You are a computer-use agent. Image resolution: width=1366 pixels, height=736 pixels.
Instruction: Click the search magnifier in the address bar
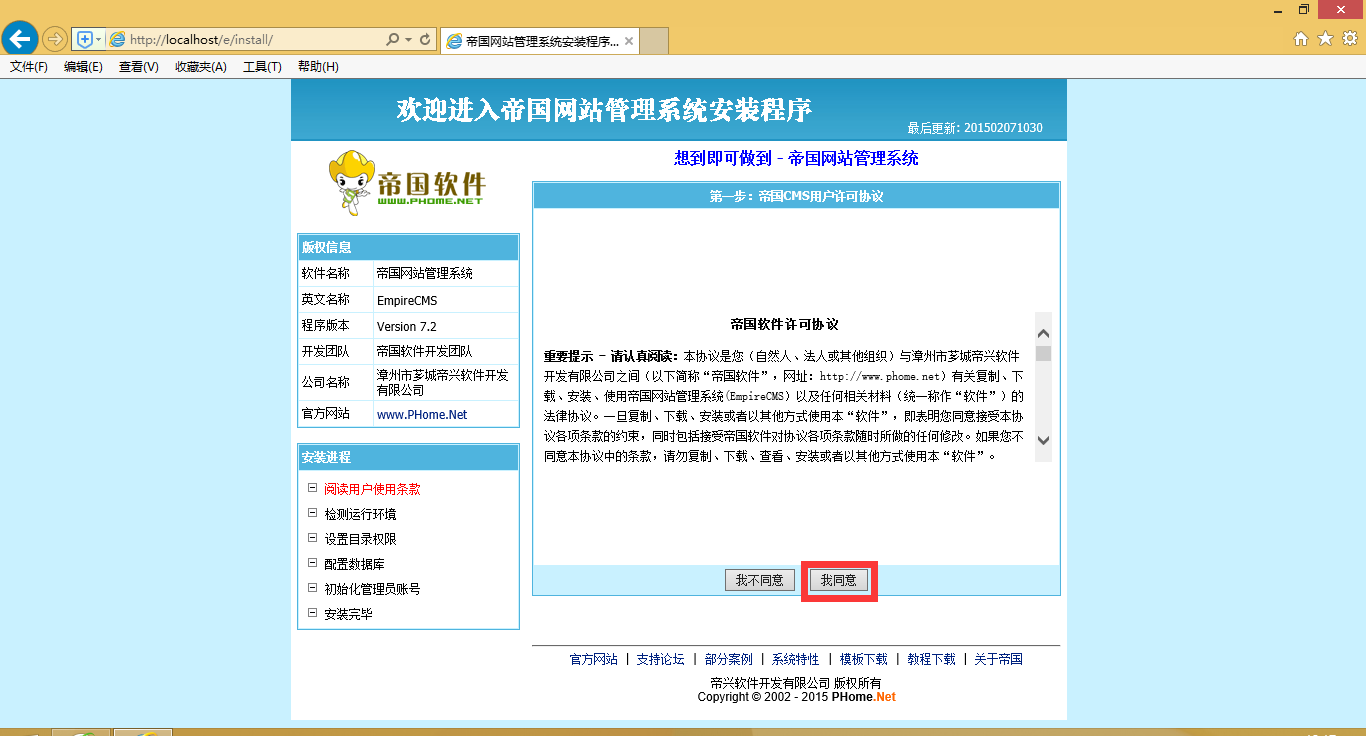pyautogui.click(x=393, y=39)
